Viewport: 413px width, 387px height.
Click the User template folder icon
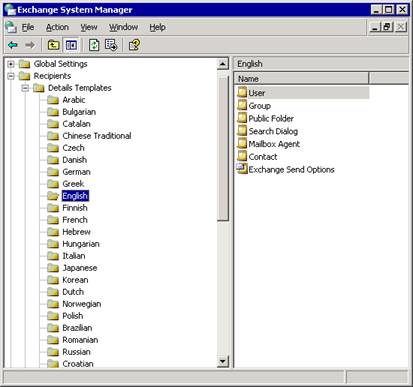[242, 92]
